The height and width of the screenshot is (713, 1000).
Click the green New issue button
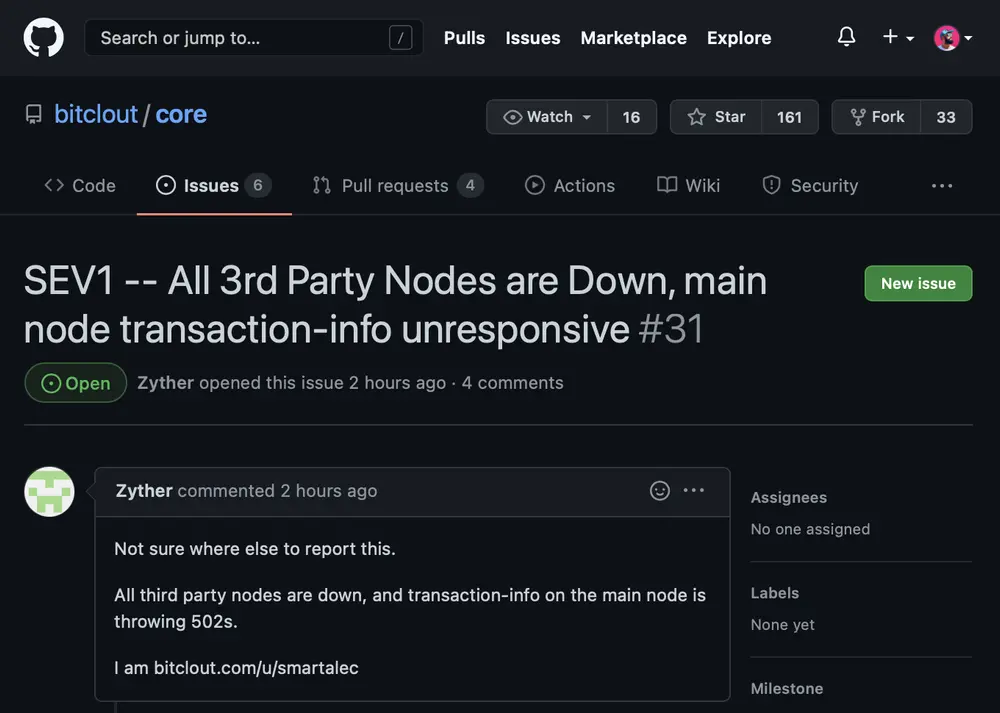(x=917, y=283)
